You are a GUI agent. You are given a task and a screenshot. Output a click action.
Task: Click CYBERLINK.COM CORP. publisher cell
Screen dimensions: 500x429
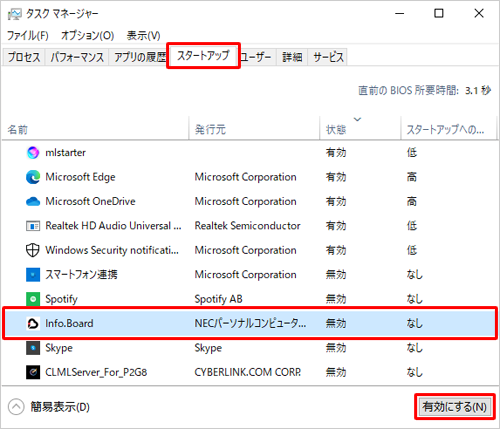pos(248,372)
